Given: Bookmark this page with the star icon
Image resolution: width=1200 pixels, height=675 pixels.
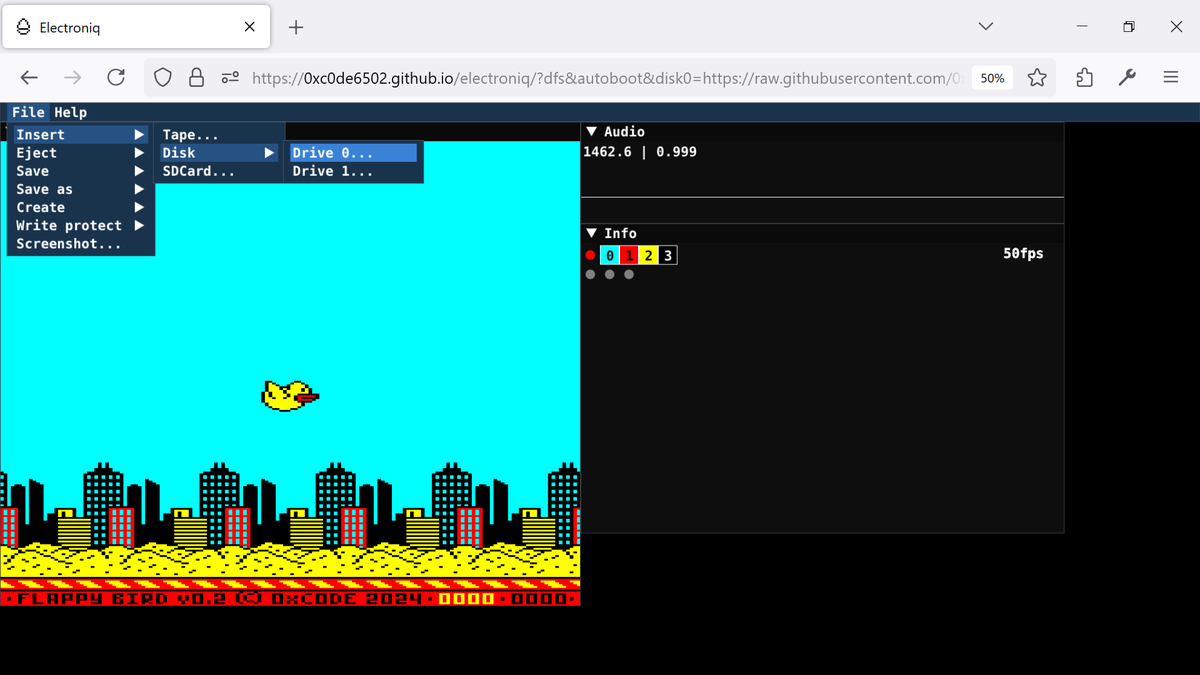Looking at the screenshot, I should pyautogui.click(x=1037, y=77).
